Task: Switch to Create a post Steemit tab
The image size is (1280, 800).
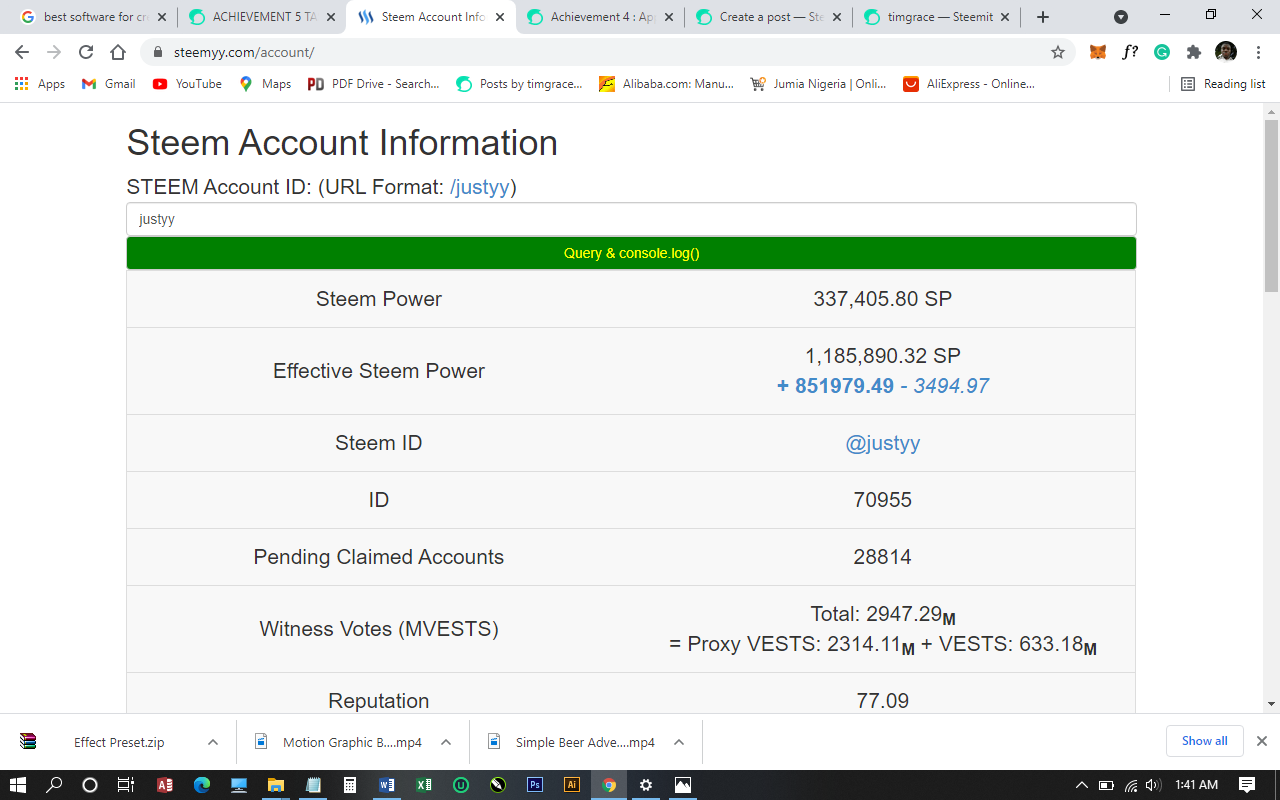Action: (x=769, y=17)
